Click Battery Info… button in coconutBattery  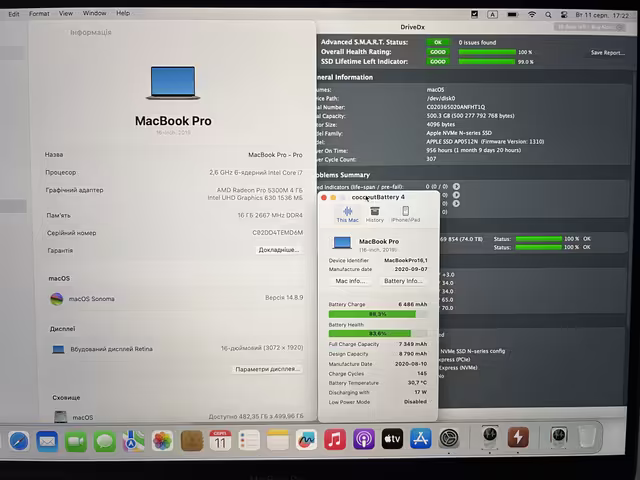pos(403,281)
